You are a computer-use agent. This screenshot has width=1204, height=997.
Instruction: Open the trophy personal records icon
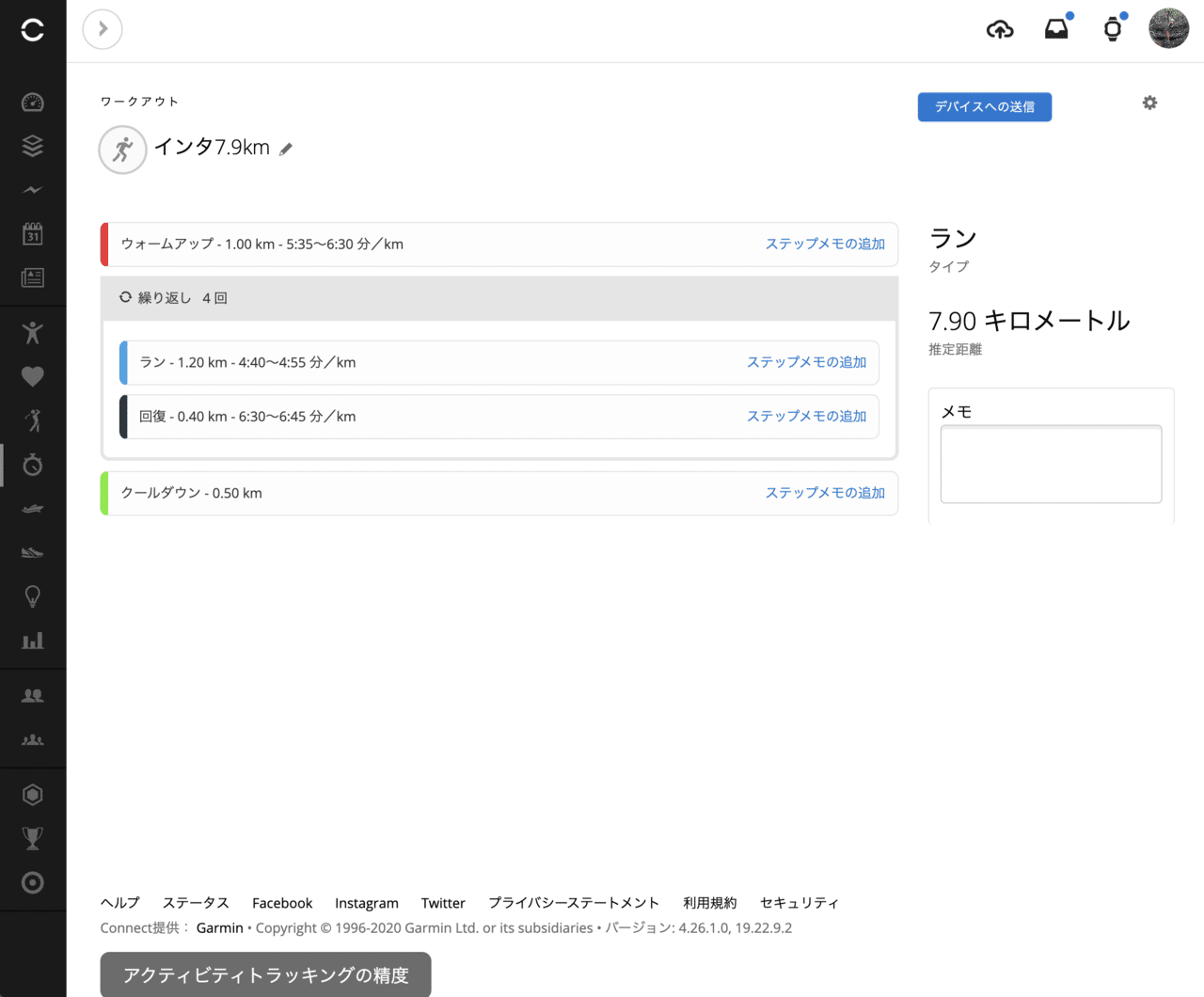click(x=33, y=838)
